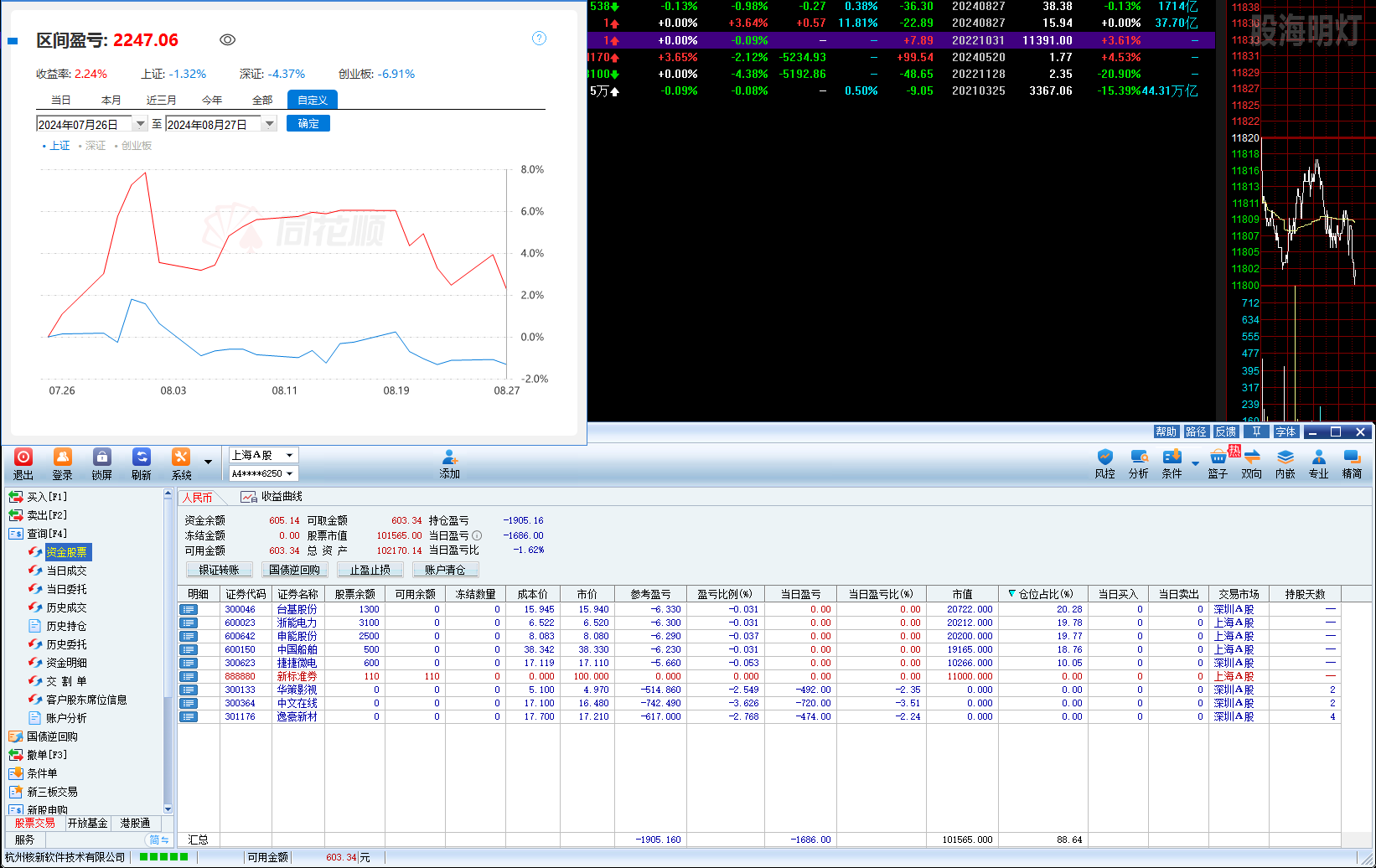
Task: Open detail icon for 中国船舶 row
Action: pos(189,649)
